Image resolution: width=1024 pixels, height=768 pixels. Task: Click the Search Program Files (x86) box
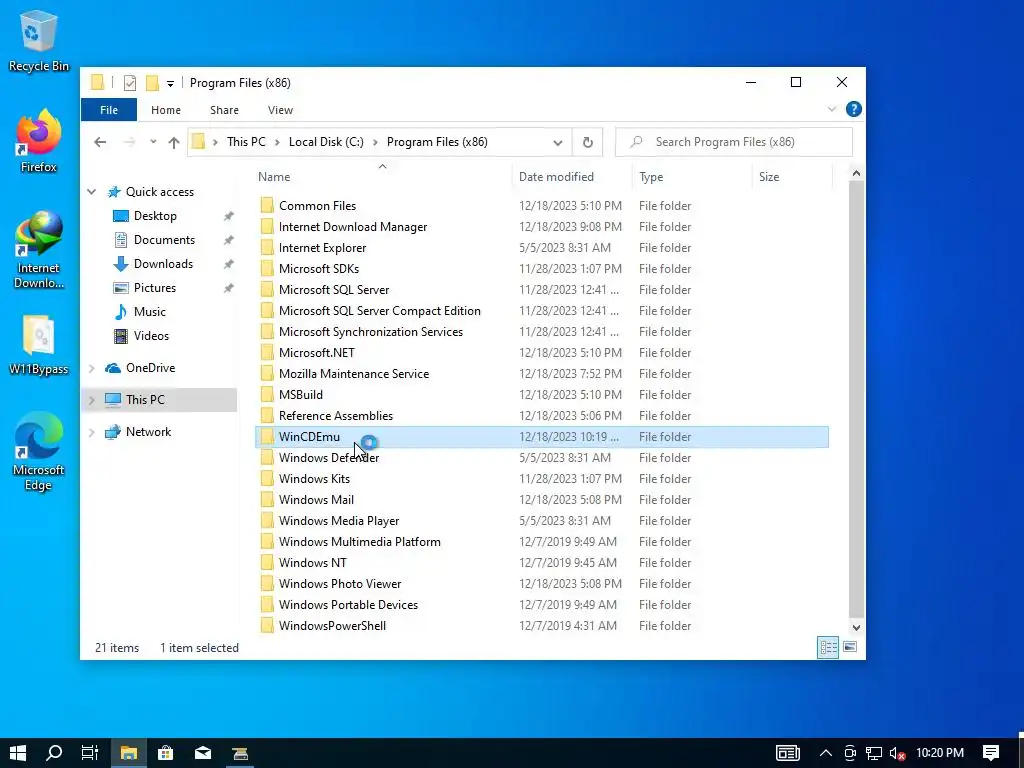pyautogui.click(x=733, y=142)
